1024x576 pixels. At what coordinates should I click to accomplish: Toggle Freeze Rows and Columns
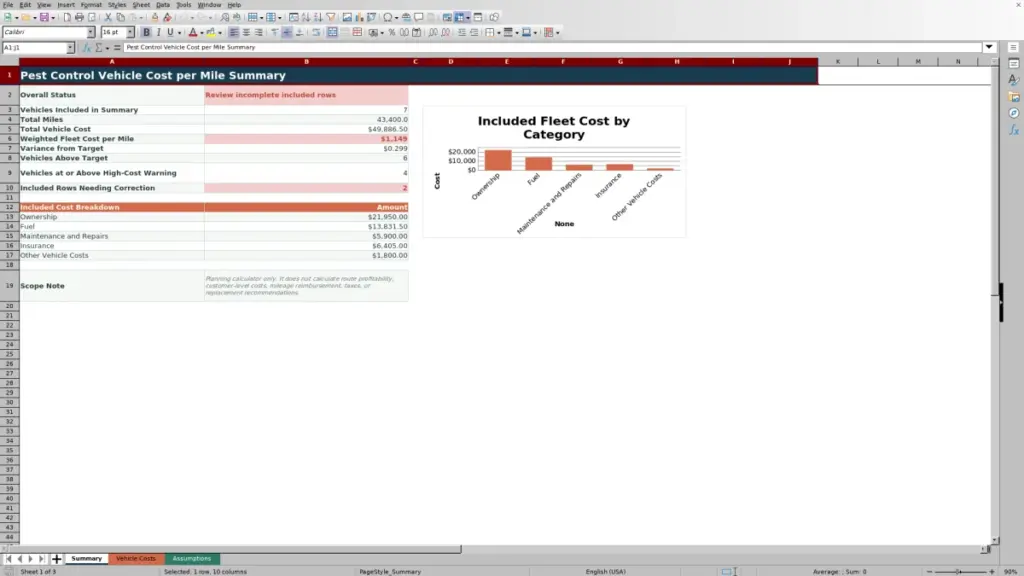pyautogui.click(x=460, y=18)
